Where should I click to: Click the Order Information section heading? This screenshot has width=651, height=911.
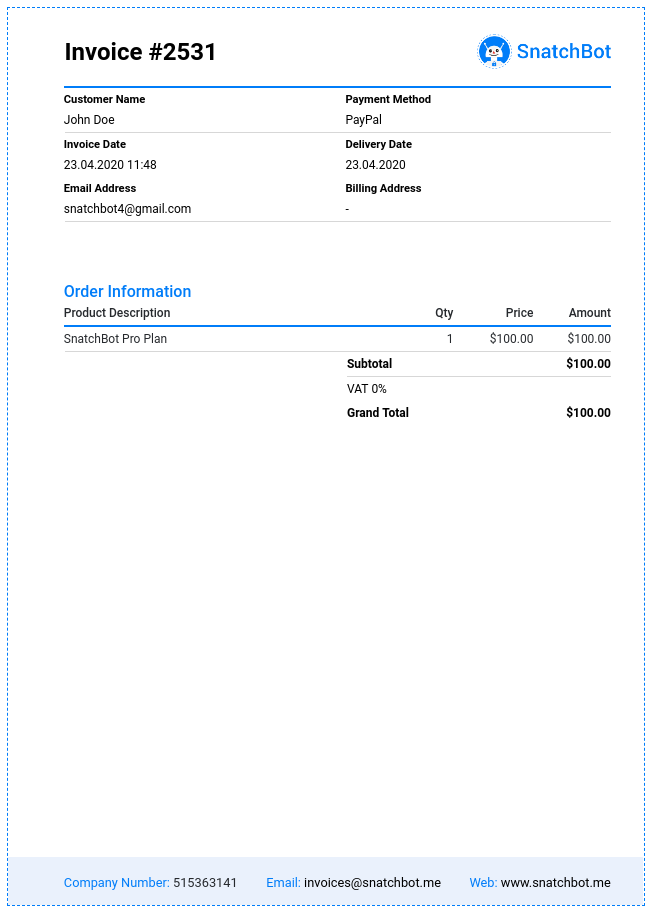127,291
